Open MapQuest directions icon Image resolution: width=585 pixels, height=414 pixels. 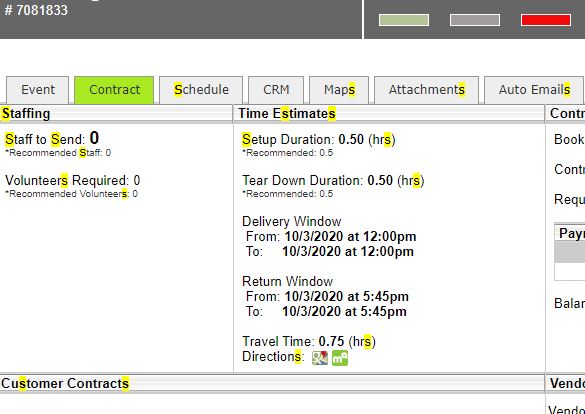pyautogui.click(x=340, y=358)
